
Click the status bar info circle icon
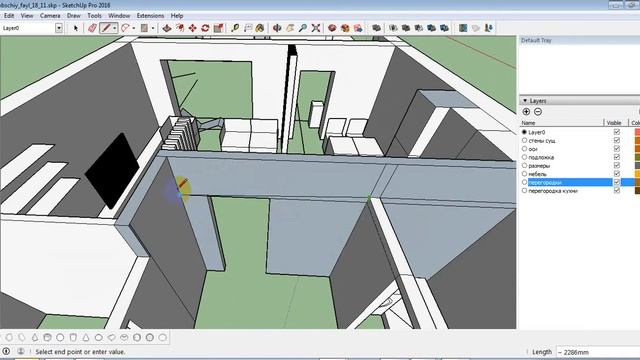(x=6, y=351)
